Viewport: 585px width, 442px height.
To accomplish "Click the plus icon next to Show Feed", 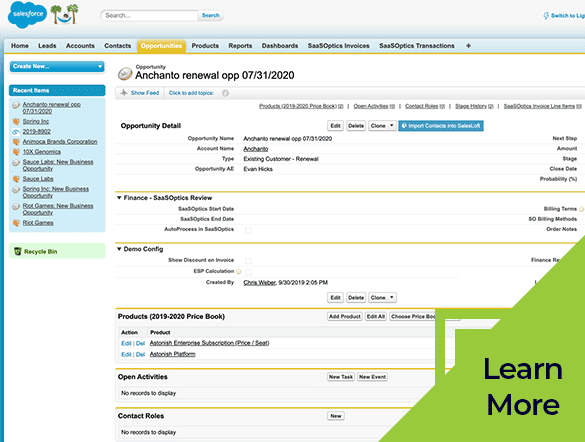I will (x=124, y=93).
